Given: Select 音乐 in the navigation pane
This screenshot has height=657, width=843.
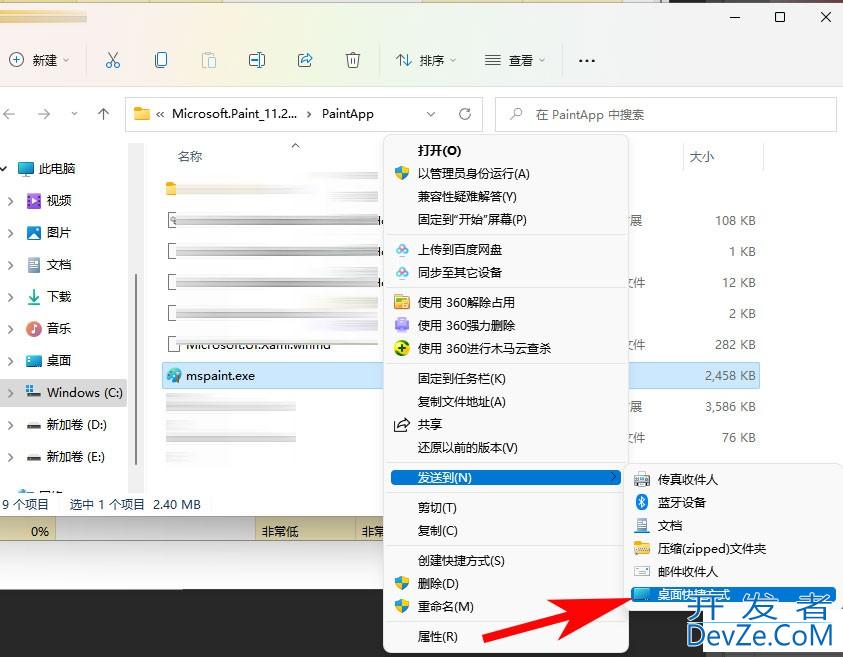Looking at the screenshot, I should click(59, 328).
